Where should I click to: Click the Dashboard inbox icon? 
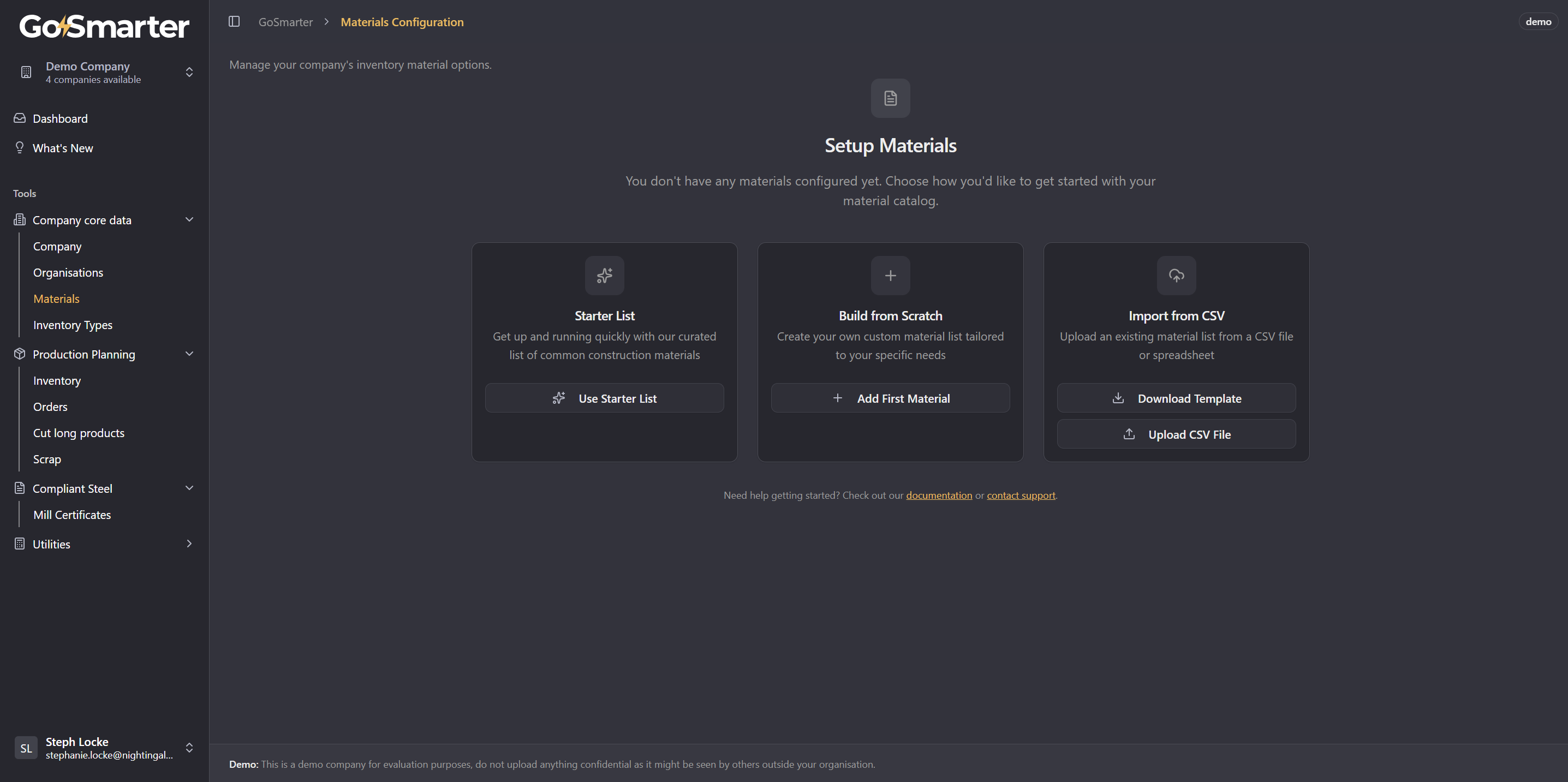20,118
